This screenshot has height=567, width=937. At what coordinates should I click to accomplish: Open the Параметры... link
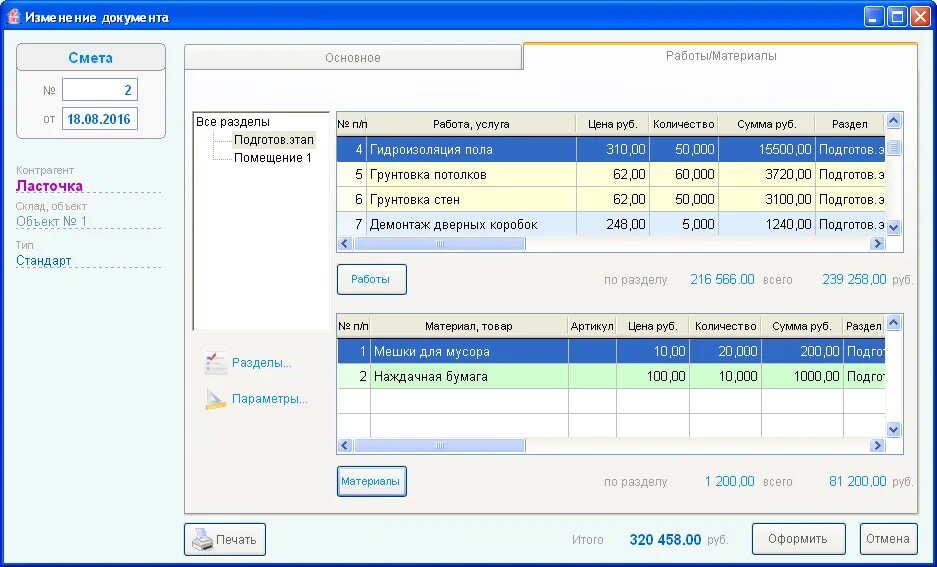point(270,399)
